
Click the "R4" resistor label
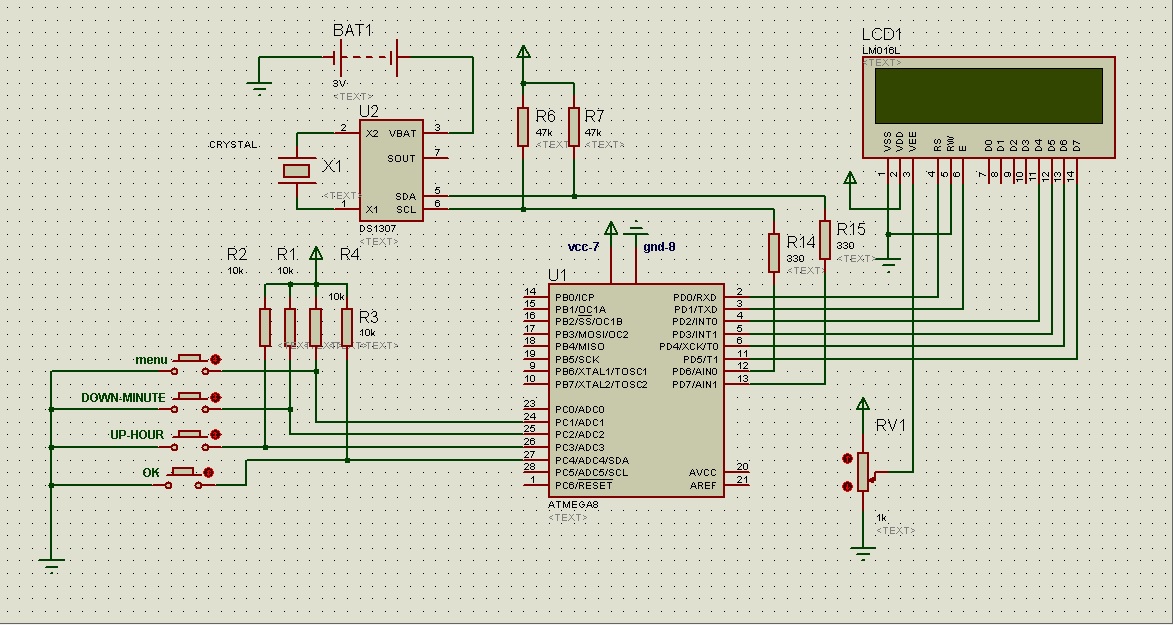point(350,254)
